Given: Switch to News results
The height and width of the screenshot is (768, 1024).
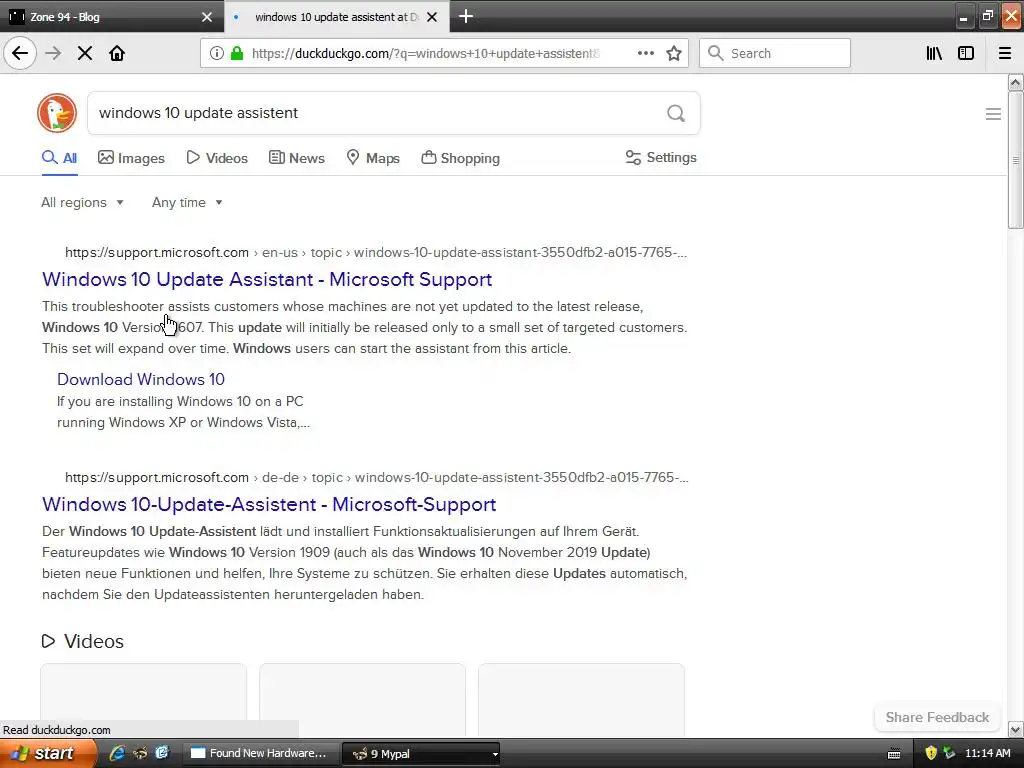Looking at the screenshot, I should [296, 158].
